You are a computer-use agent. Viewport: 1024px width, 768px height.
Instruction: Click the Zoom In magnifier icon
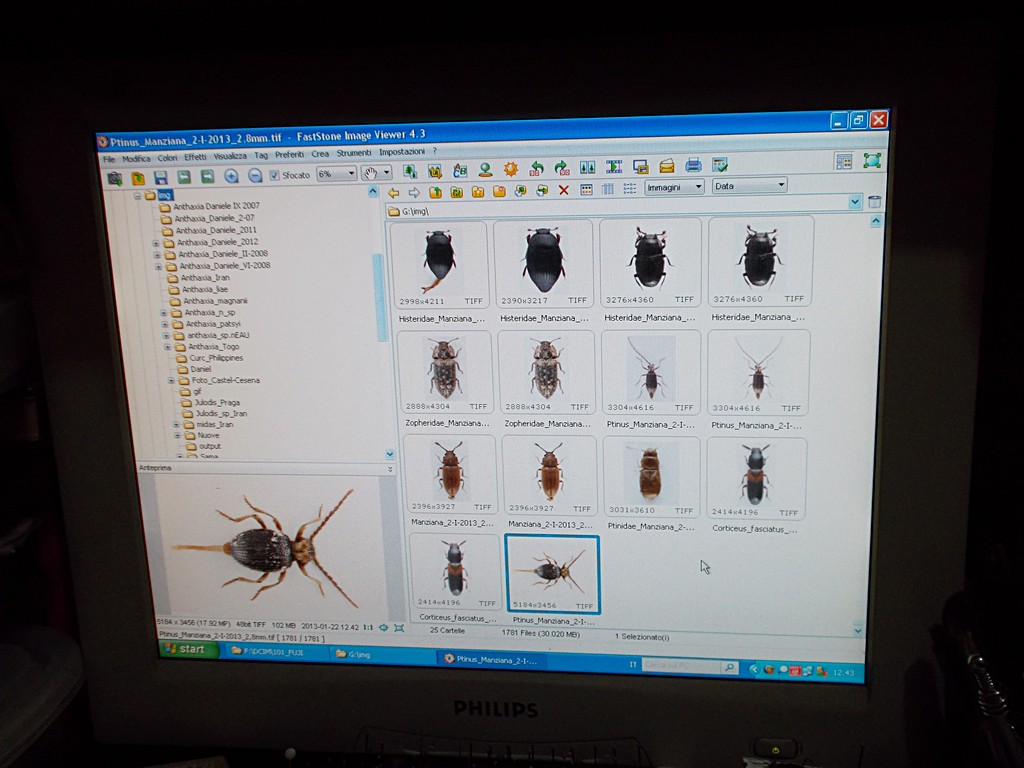[x=231, y=176]
